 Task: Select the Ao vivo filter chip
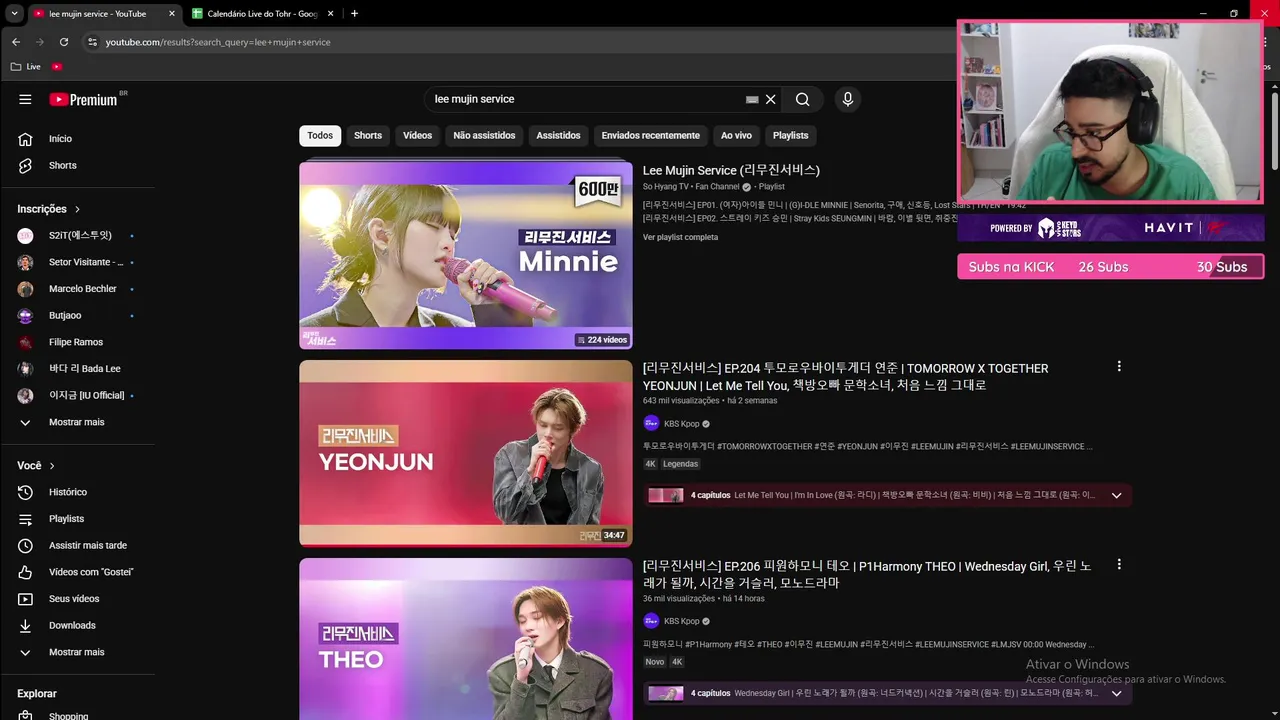(x=736, y=136)
